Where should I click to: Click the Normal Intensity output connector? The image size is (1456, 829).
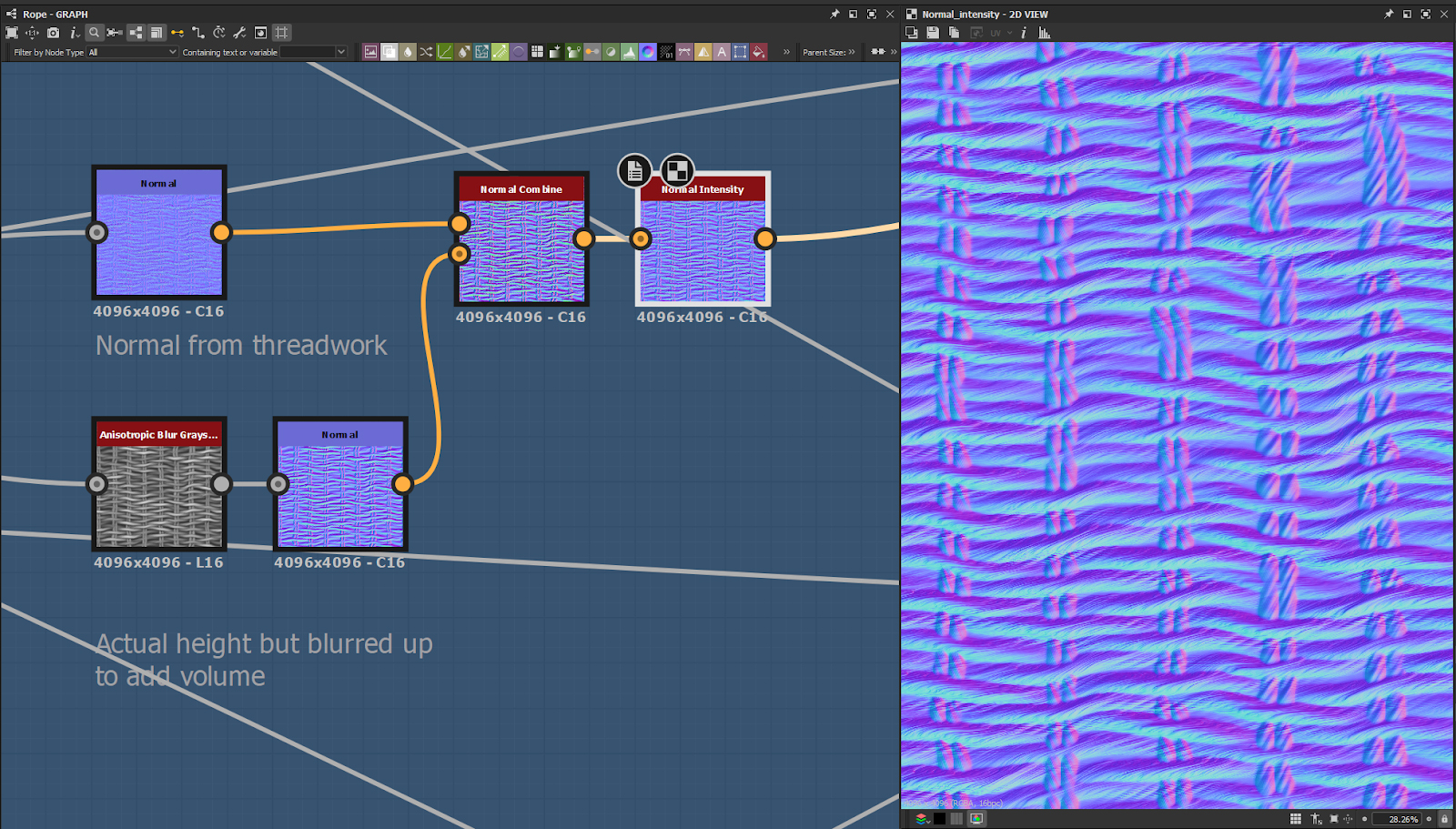764,238
